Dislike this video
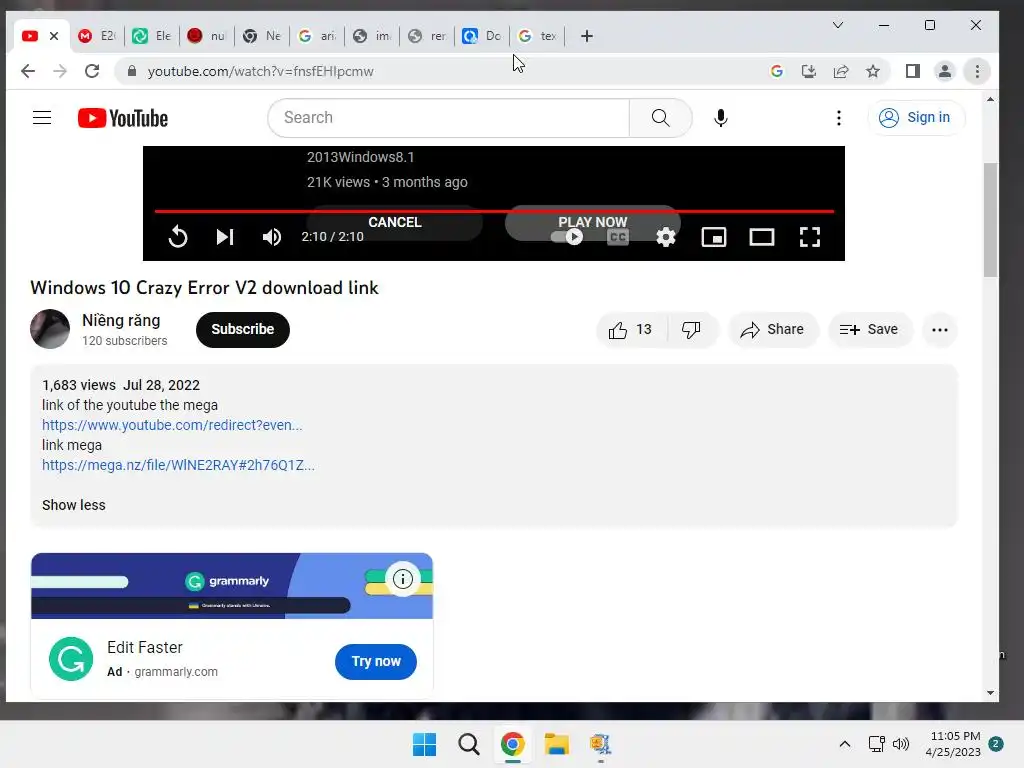This screenshot has height=768, width=1024. coord(691,330)
